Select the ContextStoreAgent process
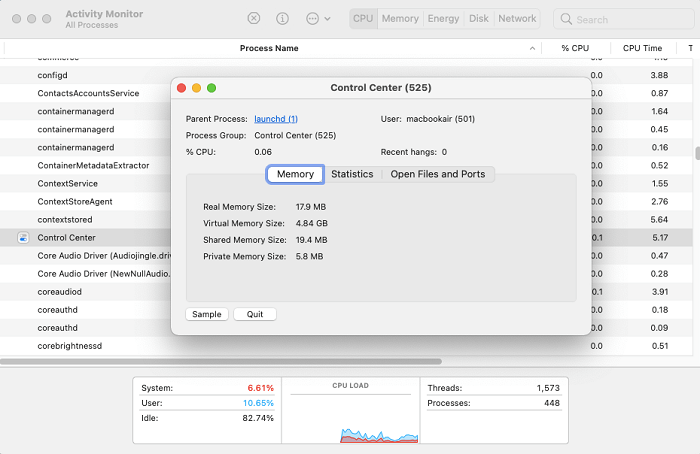The image size is (700, 454). point(75,202)
